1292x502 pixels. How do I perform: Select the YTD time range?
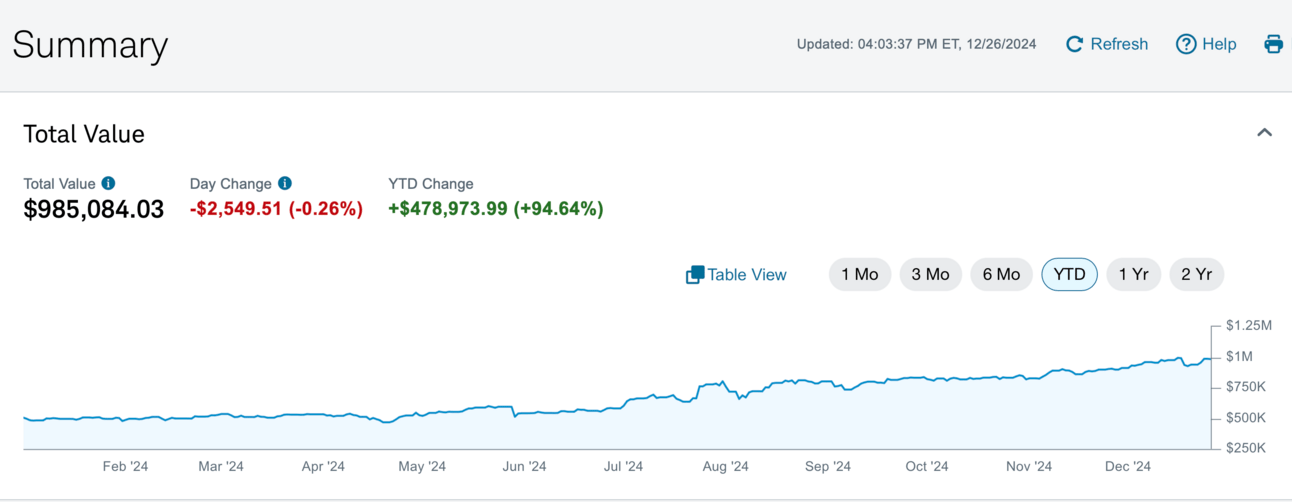(1069, 275)
